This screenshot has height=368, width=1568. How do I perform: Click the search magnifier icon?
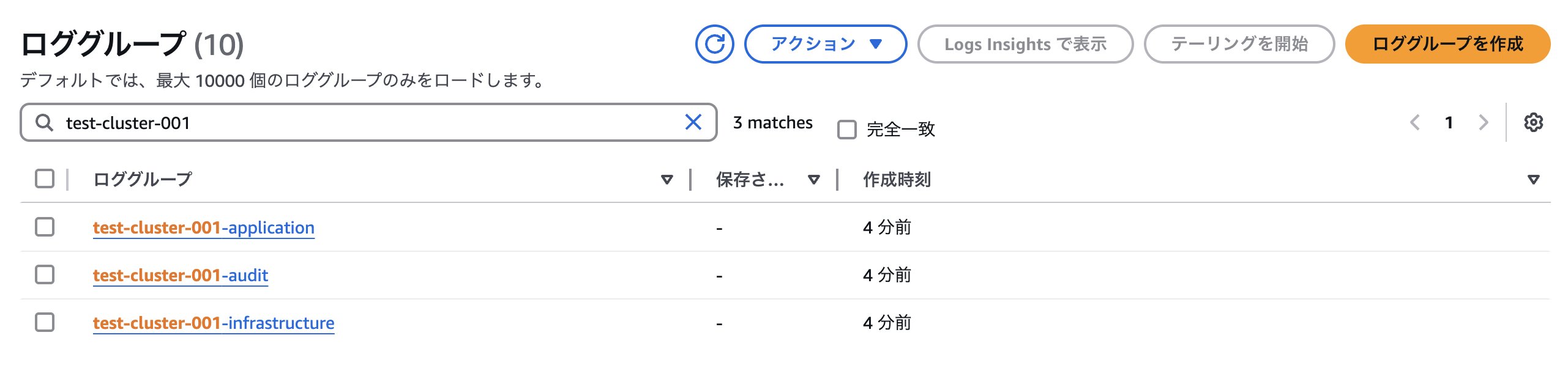coord(44,123)
